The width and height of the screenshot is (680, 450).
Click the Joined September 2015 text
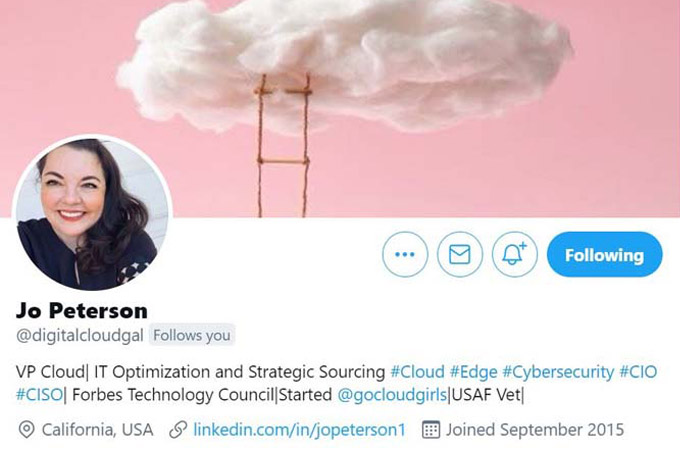click(535, 430)
